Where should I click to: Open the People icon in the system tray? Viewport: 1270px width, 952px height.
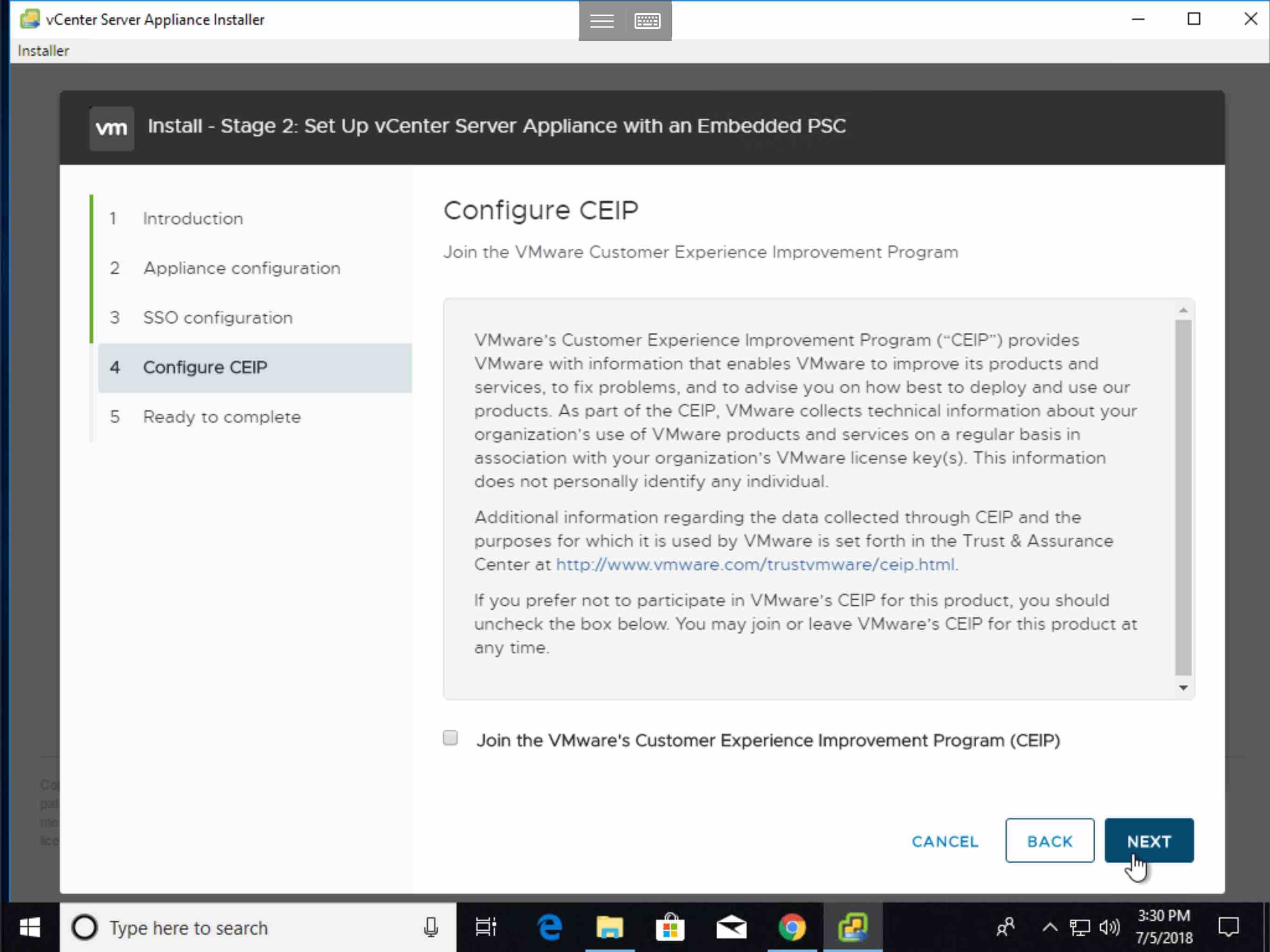(x=1006, y=927)
